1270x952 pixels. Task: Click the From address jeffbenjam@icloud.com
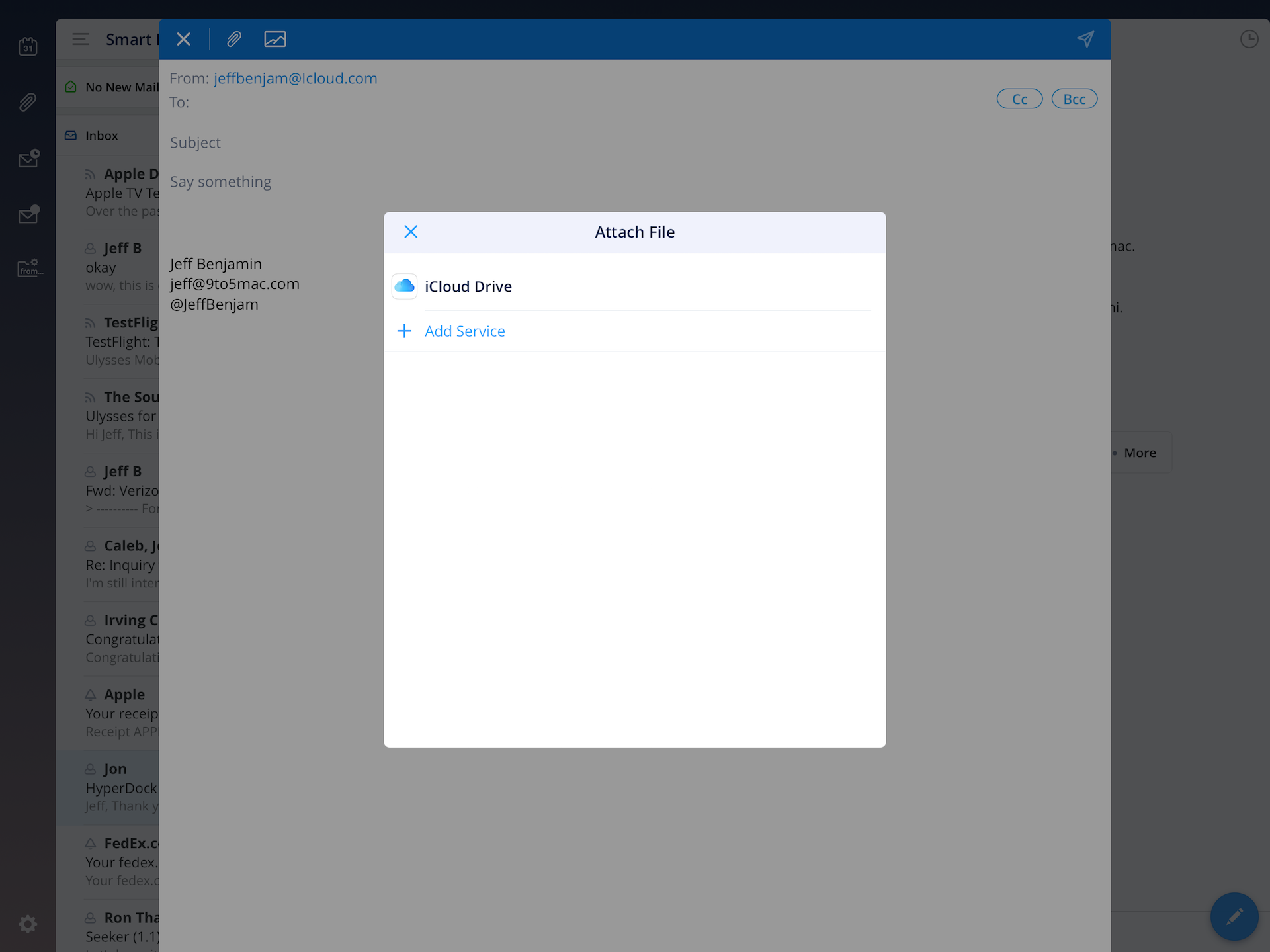click(295, 78)
